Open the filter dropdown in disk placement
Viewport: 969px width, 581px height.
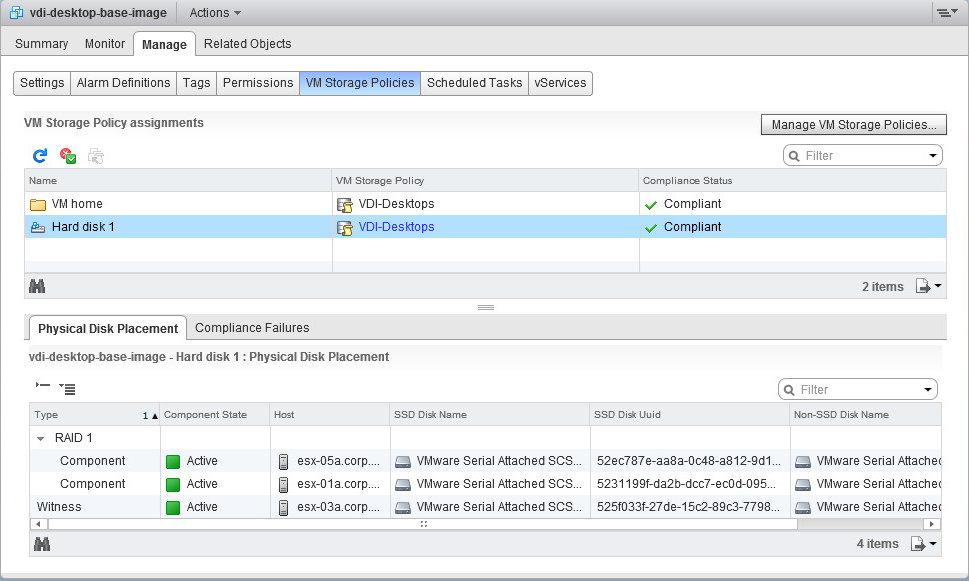coord(929,390)
